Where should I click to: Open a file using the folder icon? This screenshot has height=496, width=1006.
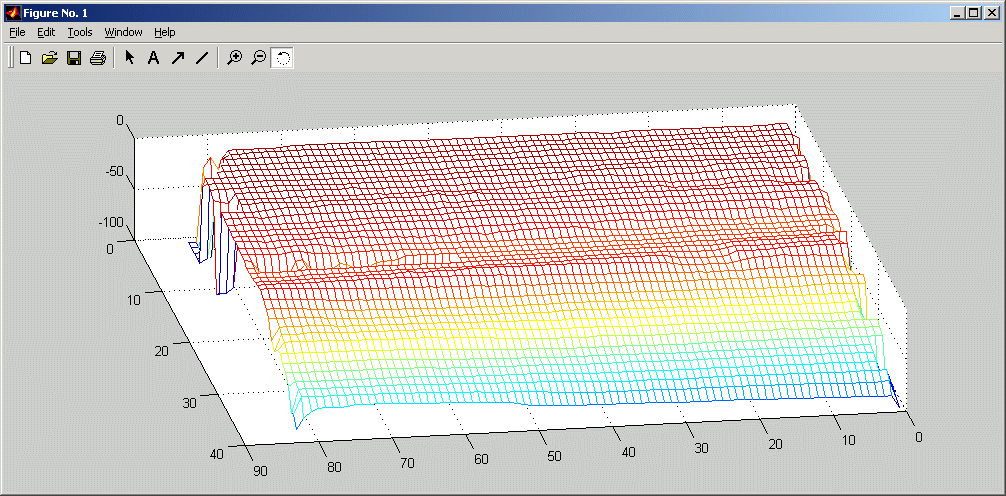[x=50, y=58]
